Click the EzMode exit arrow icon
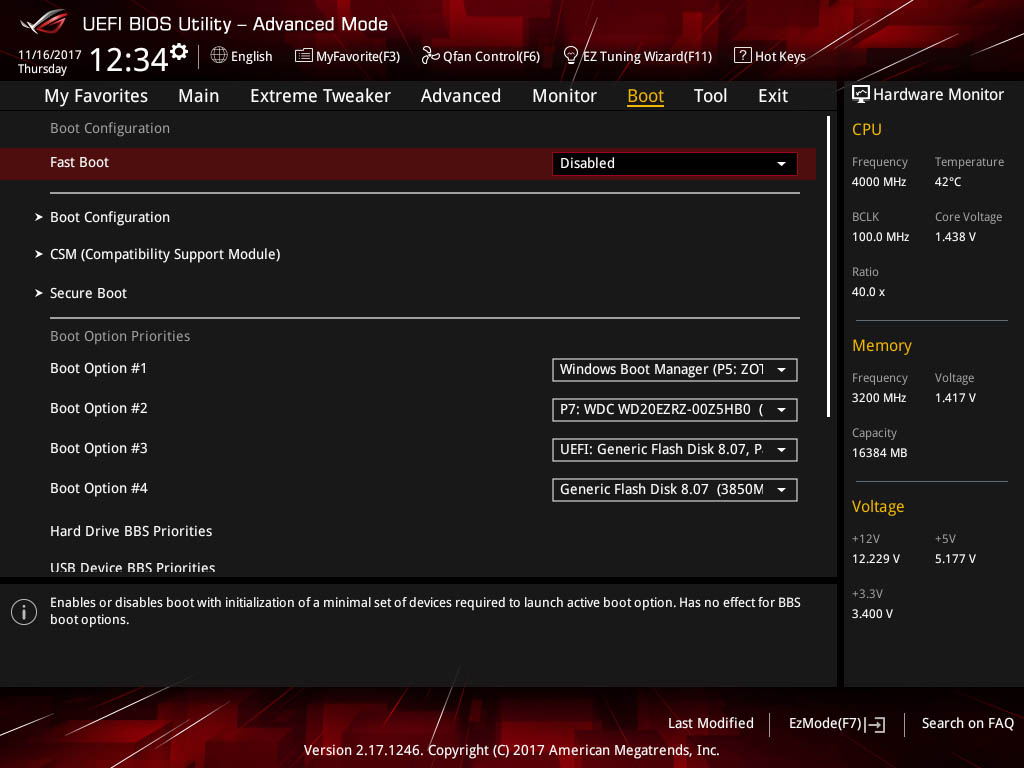Image resolution: width=1024 pixels, height=768 pixels. pyautogui.click(x=875, y=724)
